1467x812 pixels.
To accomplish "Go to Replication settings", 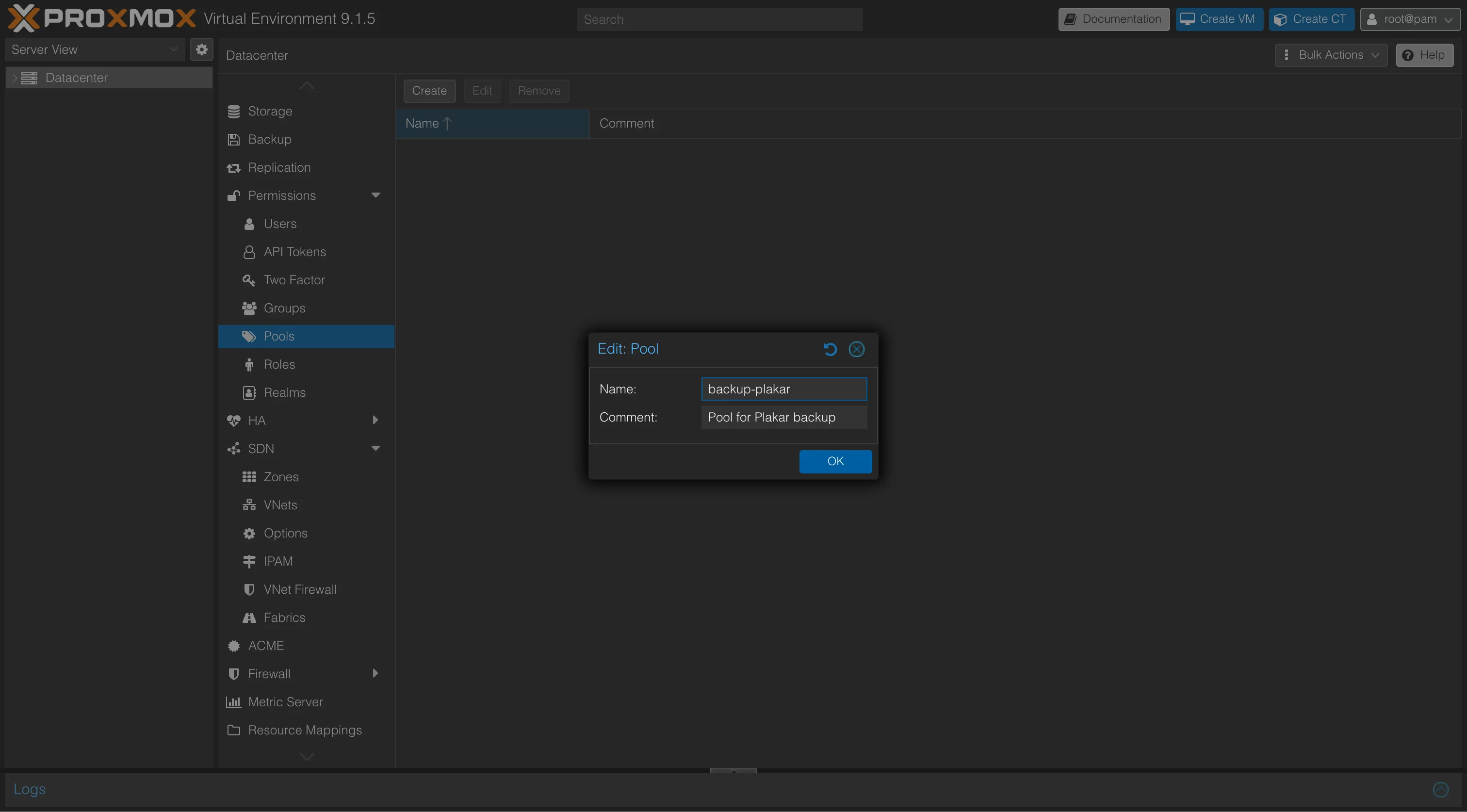I will [306, 167].
